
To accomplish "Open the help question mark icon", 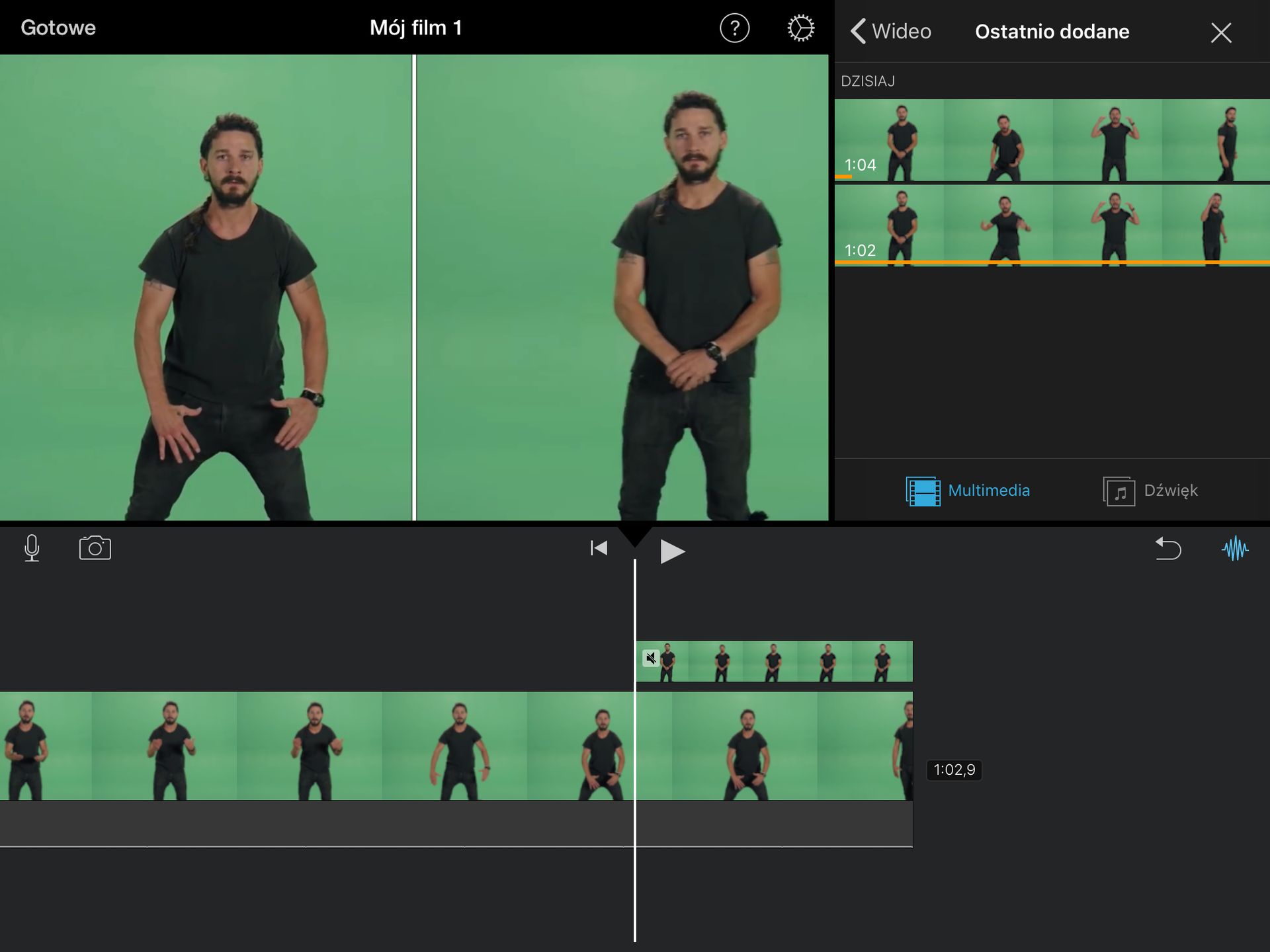I will coord(734,28).
